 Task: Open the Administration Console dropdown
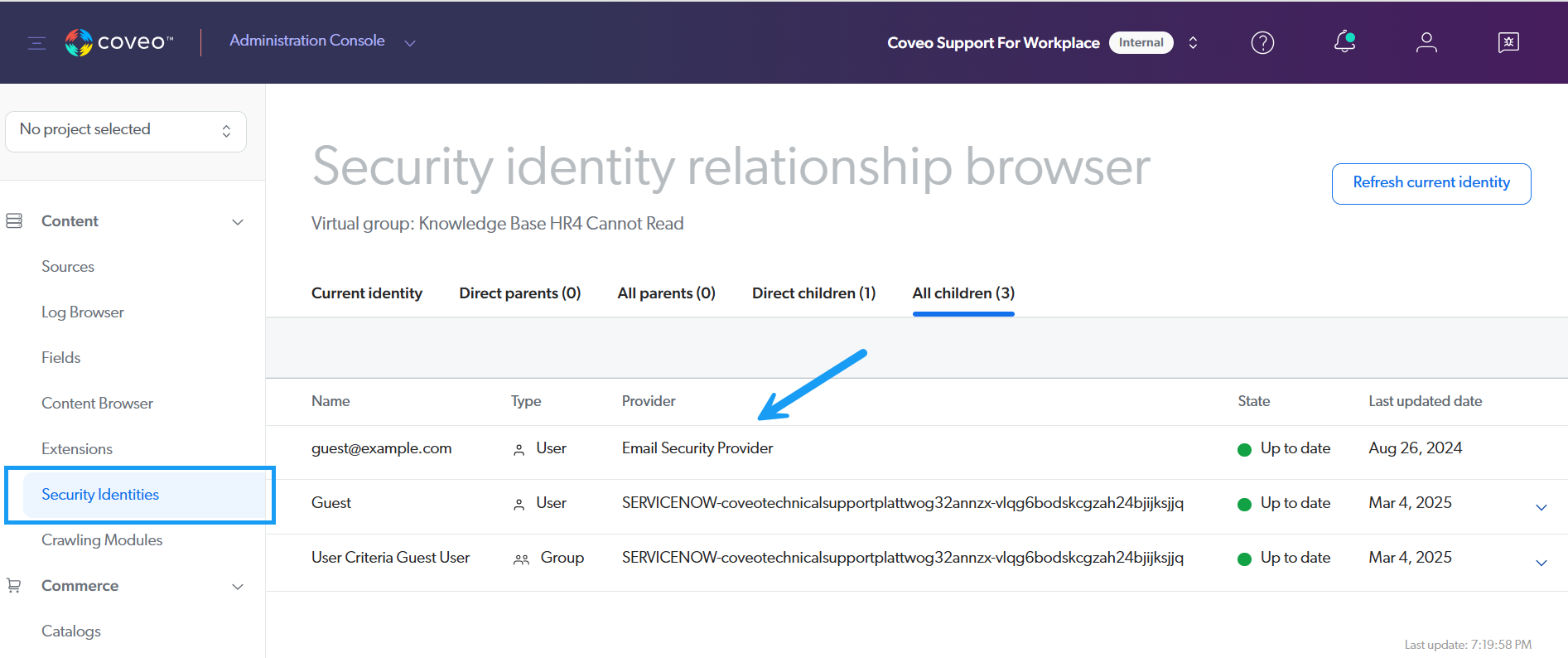pos(410,43)
